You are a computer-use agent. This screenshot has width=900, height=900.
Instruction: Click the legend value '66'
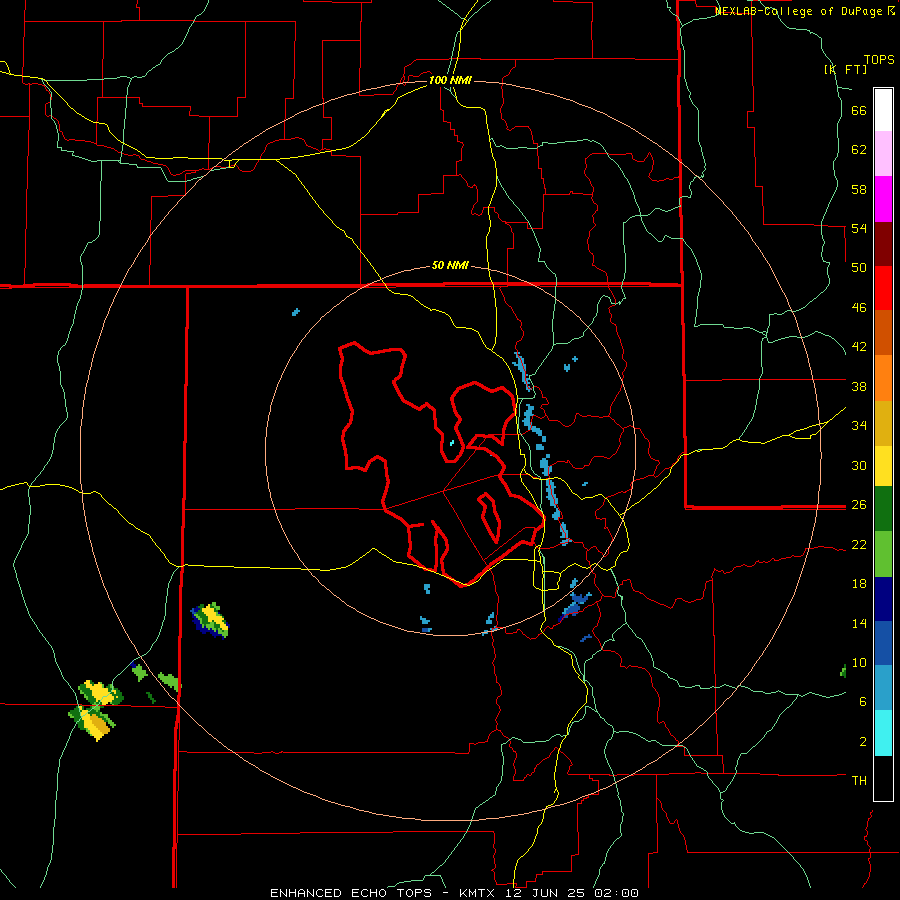tap(859, 111)
